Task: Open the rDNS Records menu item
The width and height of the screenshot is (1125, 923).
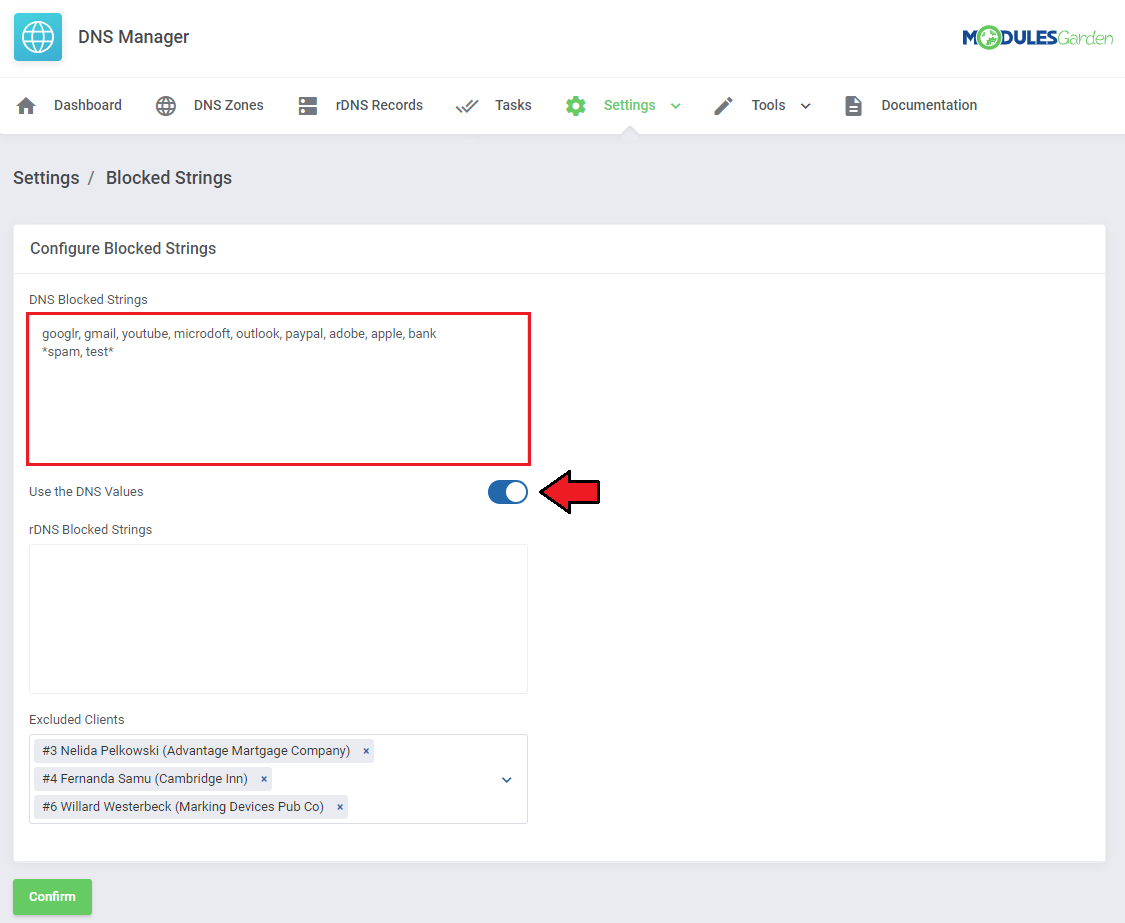Action: pos(379,106)
